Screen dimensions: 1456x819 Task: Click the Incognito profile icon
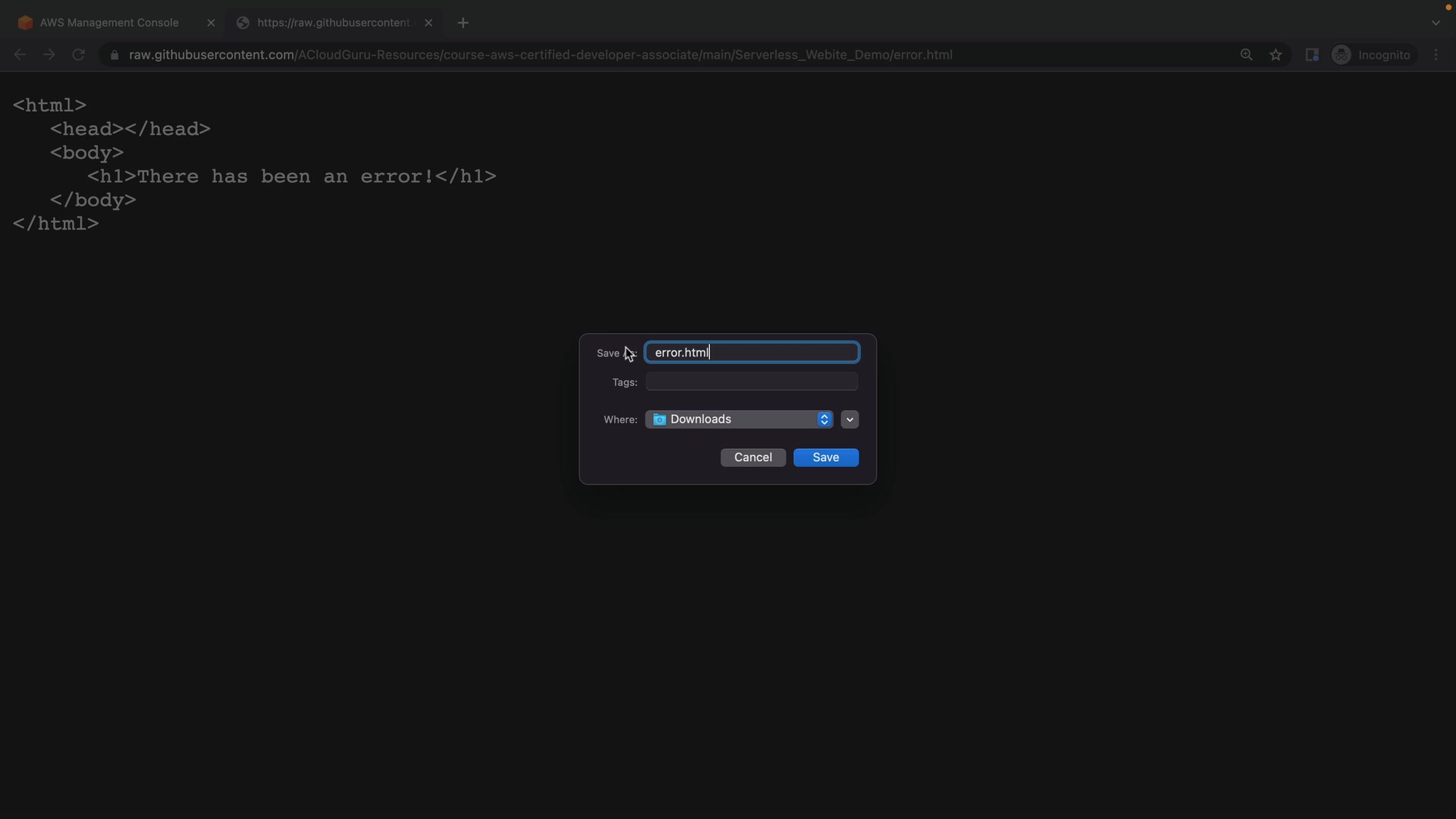pyautogui.click(x=1341, y=55)
